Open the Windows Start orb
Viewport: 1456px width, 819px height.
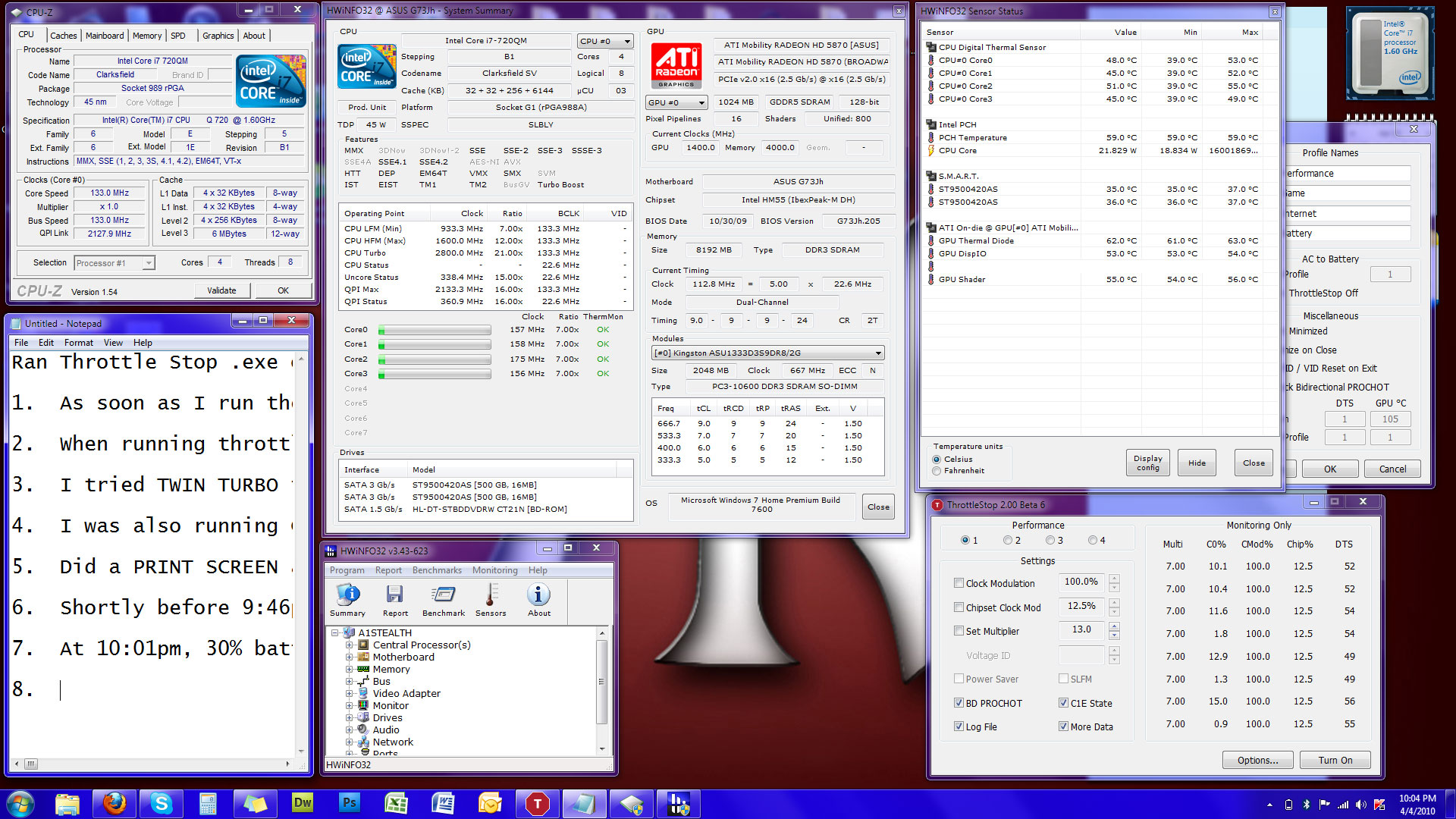[x=20, y=804]
